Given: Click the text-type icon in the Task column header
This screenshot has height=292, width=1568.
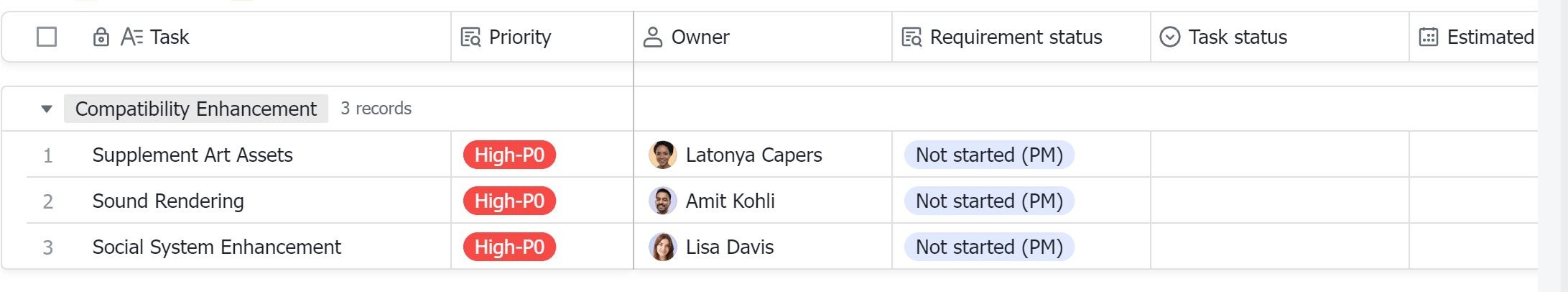Looking at the screenshot, I should [x=132, y=37].
